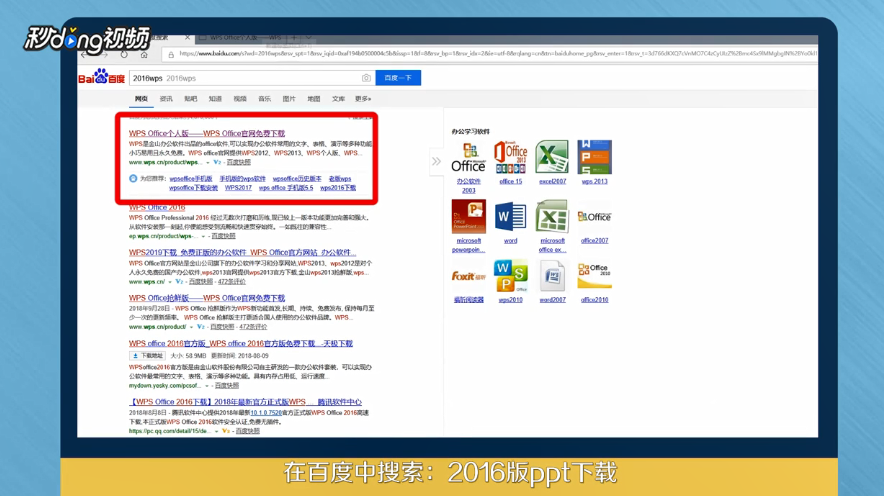Click the wpsoffice下载安装 related link
This screenshot has width=884, height=496.
tap(193, 188)
